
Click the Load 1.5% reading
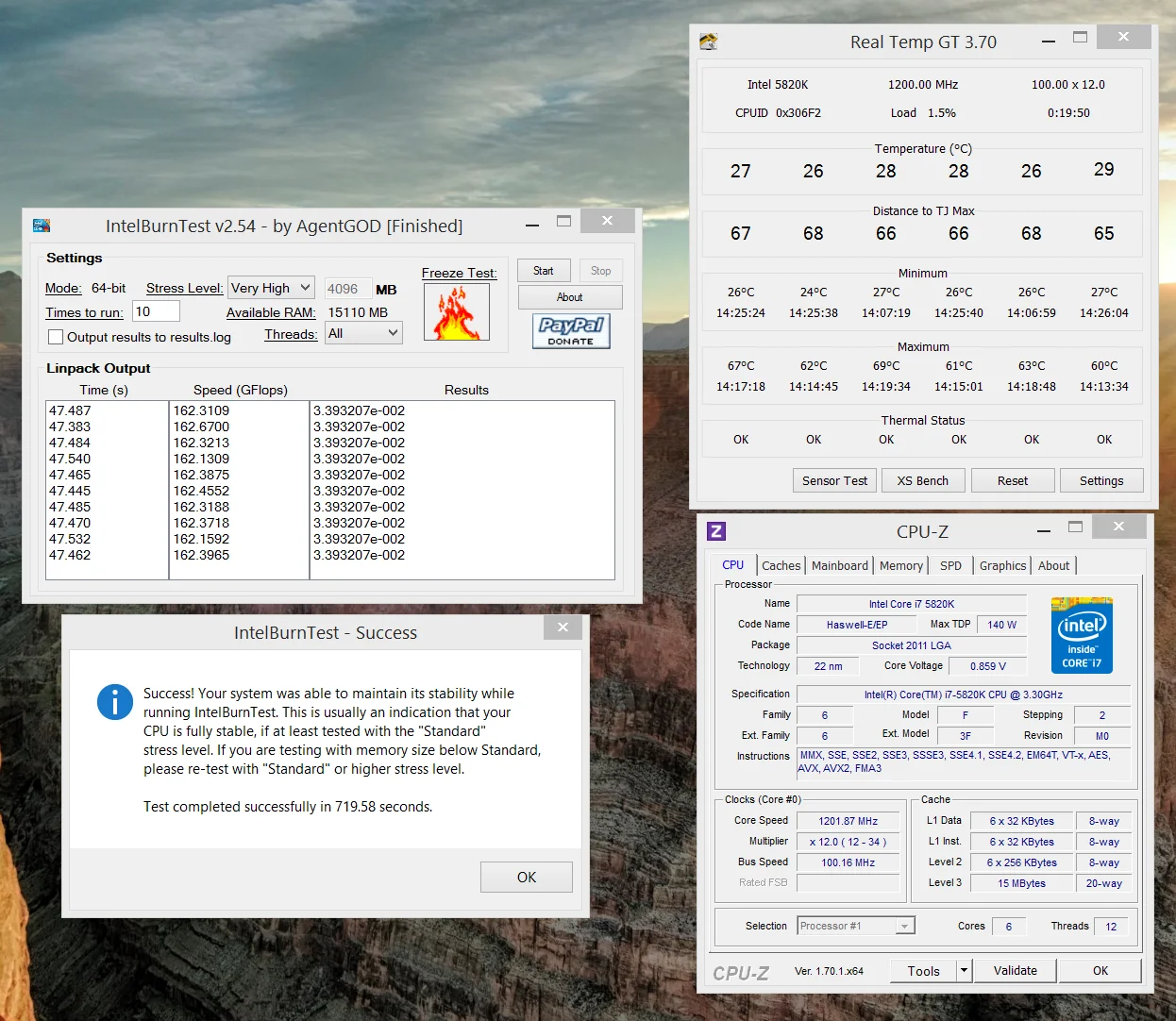pyautogui.click(x=923, y=112)
